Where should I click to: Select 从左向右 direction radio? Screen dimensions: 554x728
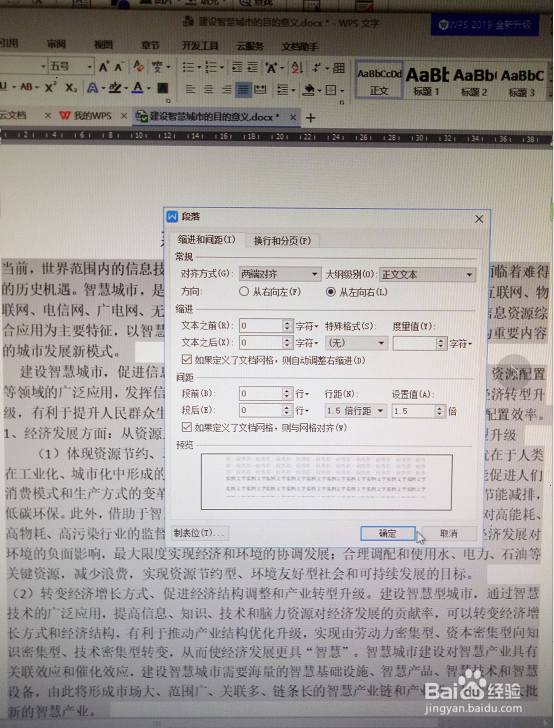click(x=331, y=292)
